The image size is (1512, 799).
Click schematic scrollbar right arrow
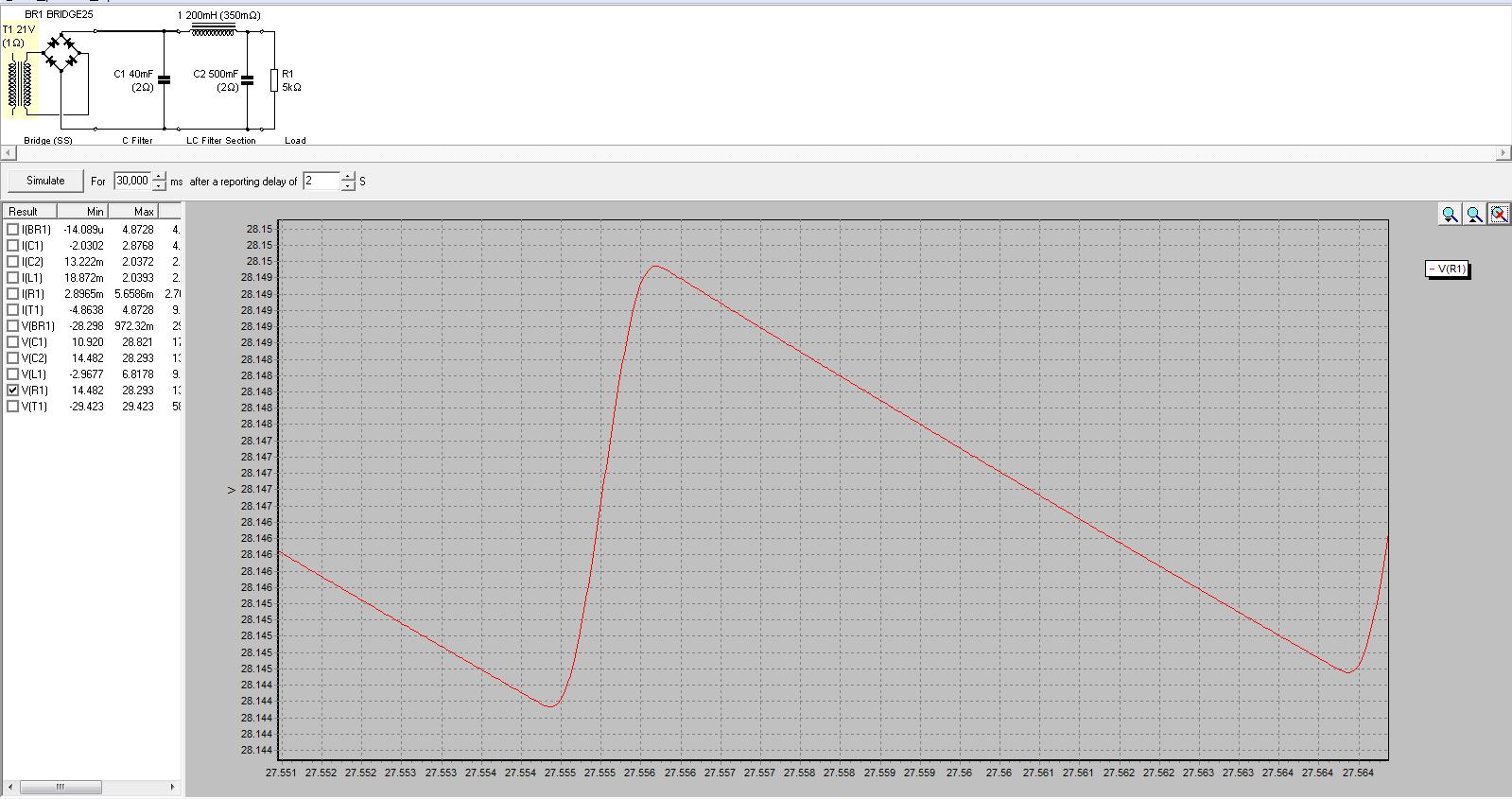click(1503, 152)
